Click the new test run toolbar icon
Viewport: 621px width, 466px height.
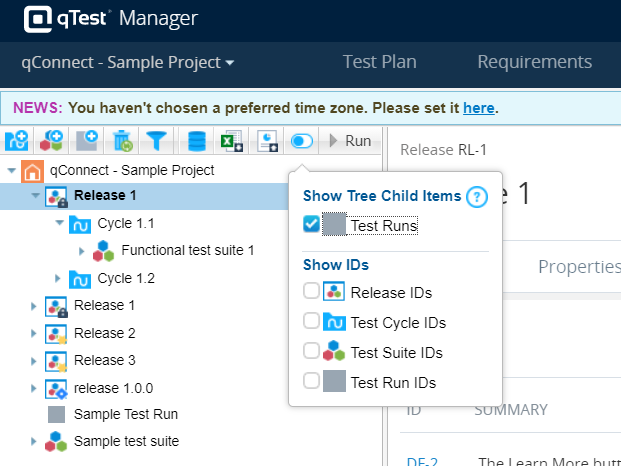[87, 142]
